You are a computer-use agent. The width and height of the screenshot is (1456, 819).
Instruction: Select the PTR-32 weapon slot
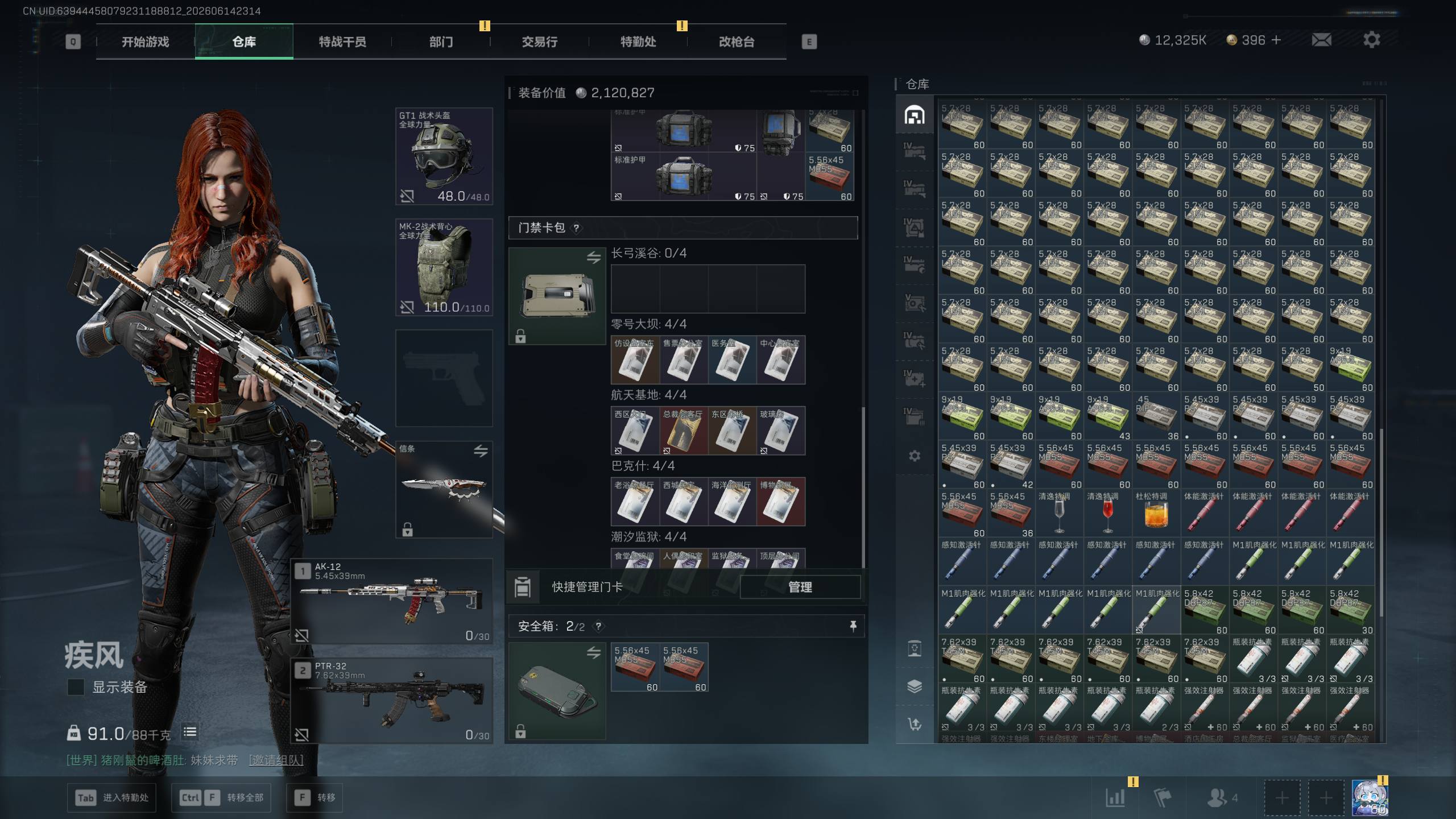pyautogui.click(x=392, y=701)
